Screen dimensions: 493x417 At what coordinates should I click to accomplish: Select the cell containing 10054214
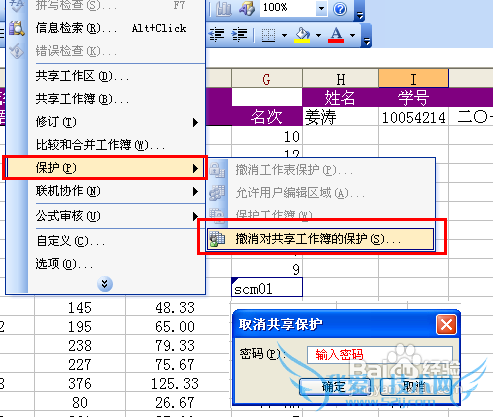(x=413, y=117)
